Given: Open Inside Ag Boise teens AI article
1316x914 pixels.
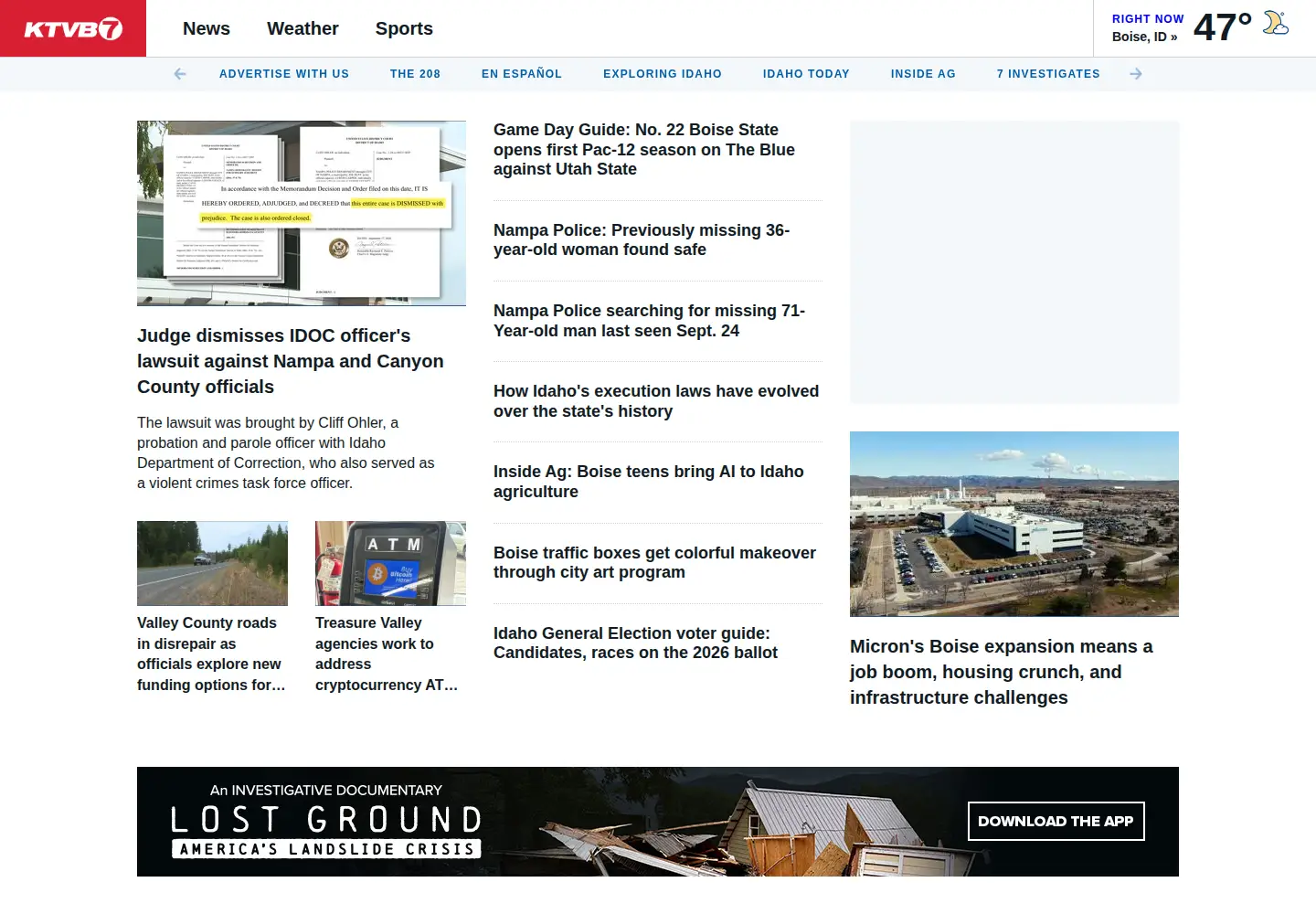Looking at the screenshot, I should 649,482.
